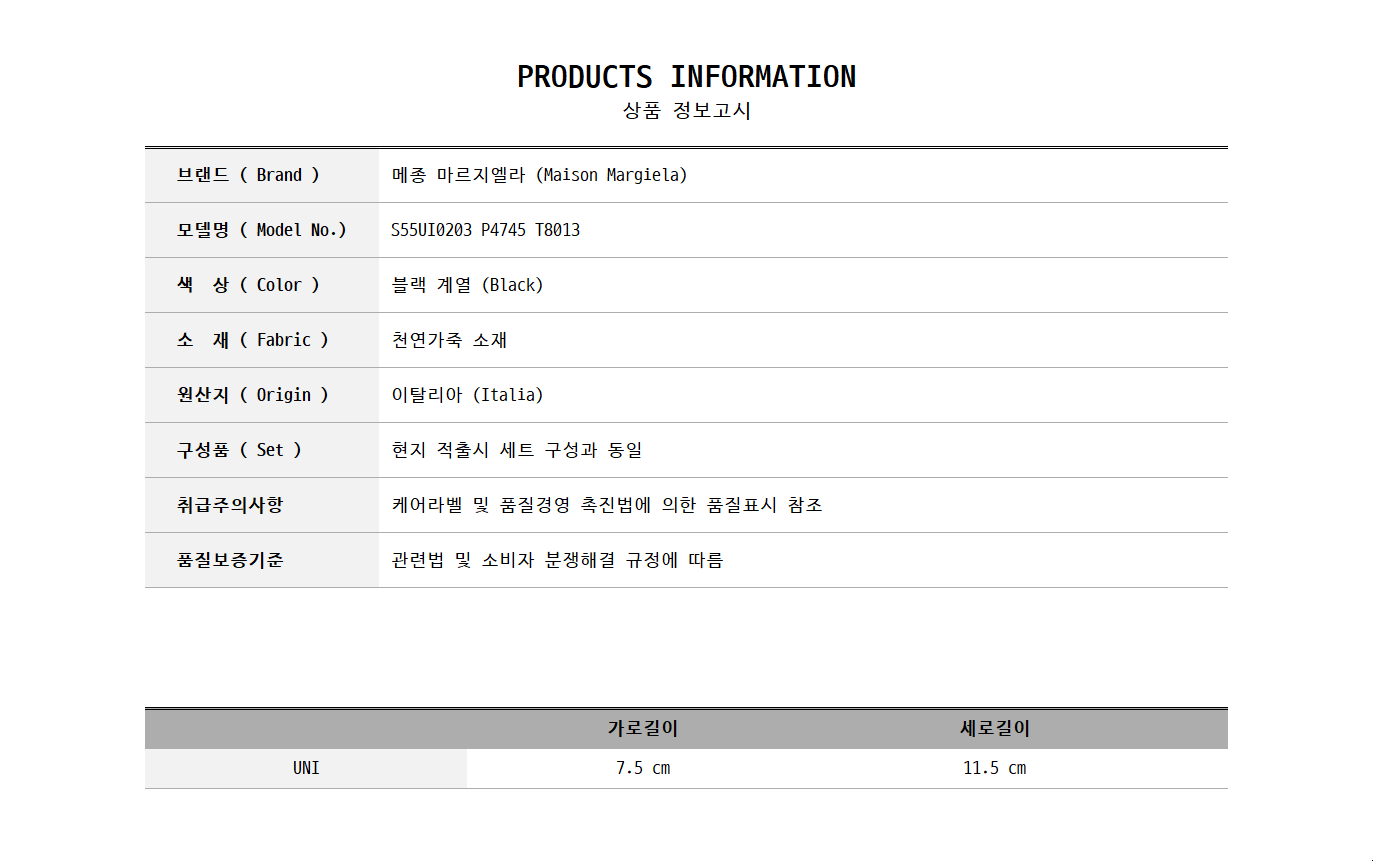Click the 상품 정보고시 subtitle

[686, 111]
